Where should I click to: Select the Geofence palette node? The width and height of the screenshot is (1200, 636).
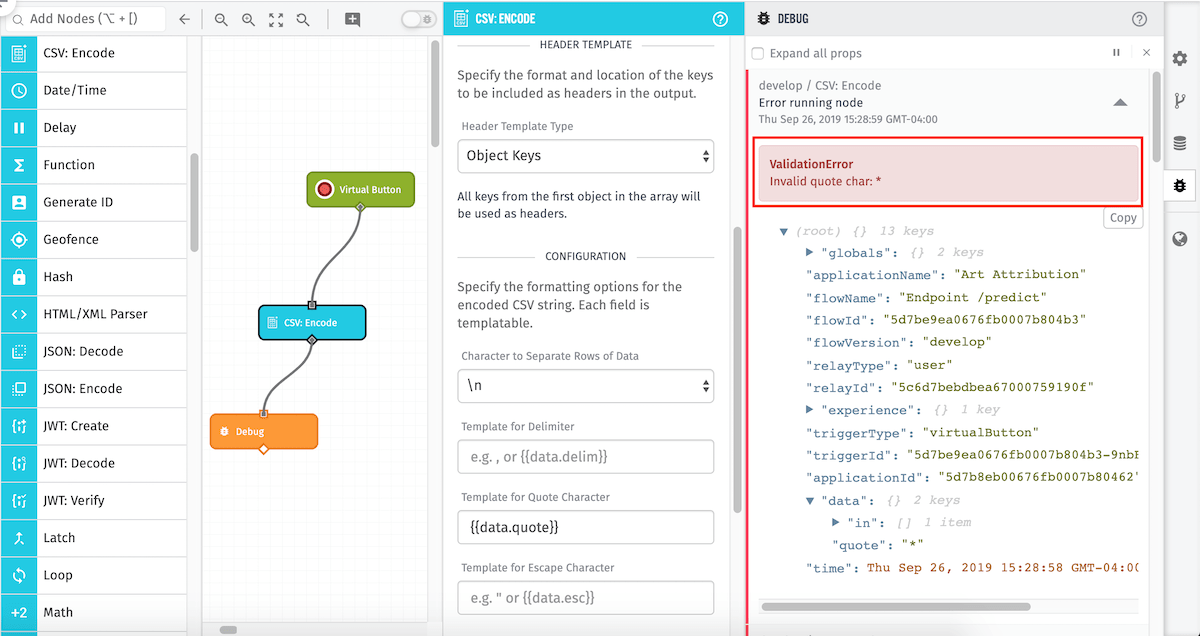click(x=94, y=240)
